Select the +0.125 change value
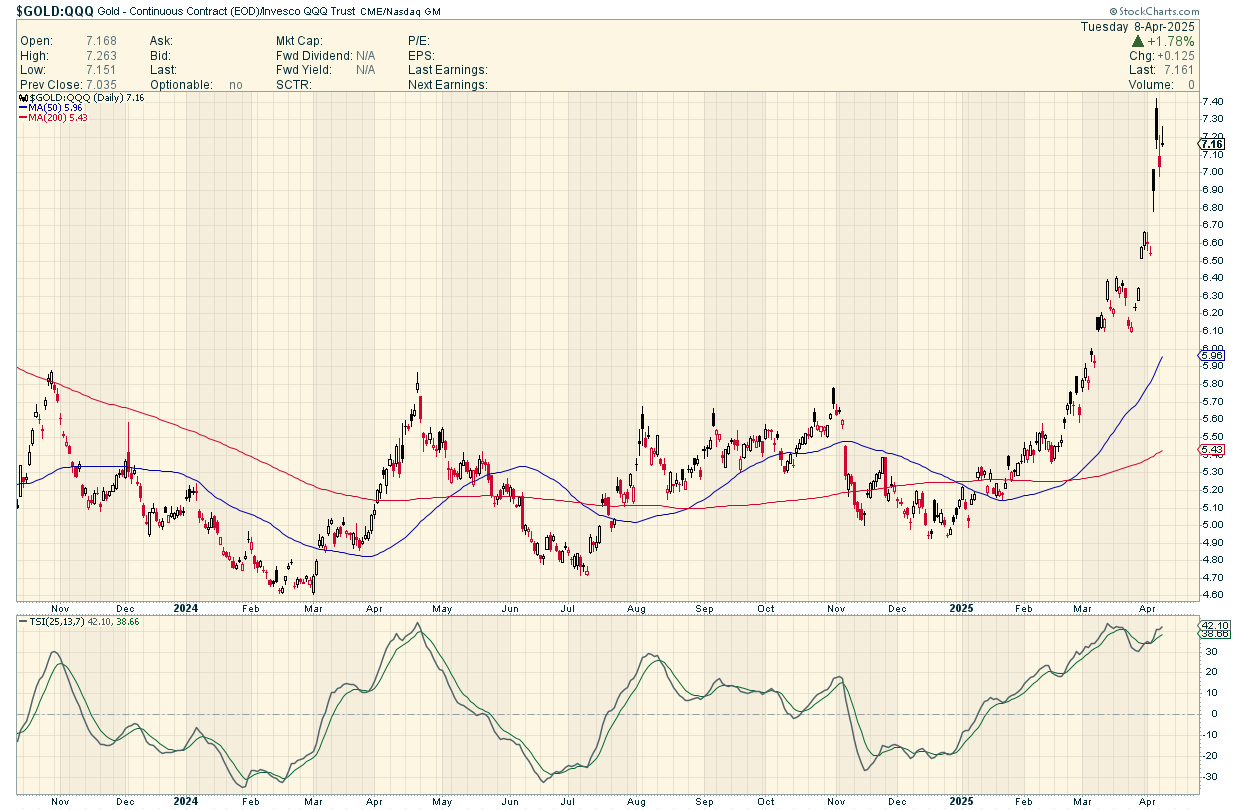 tap(1175, 56)
